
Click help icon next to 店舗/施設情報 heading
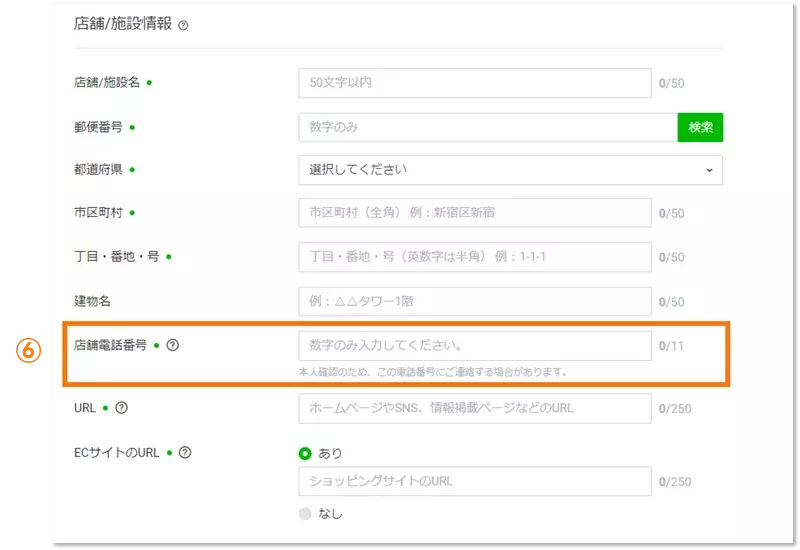click(183, 25)
